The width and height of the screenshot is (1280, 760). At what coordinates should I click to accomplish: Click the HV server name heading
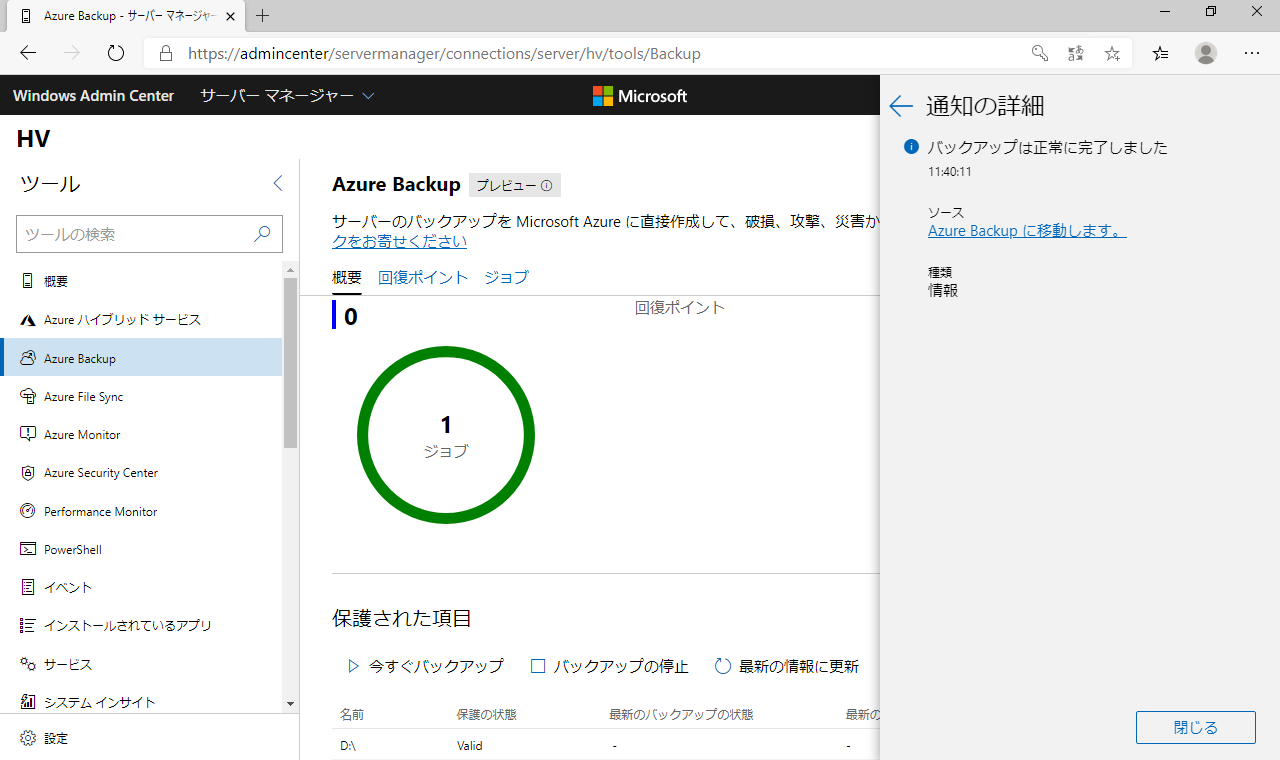(33, 139)
